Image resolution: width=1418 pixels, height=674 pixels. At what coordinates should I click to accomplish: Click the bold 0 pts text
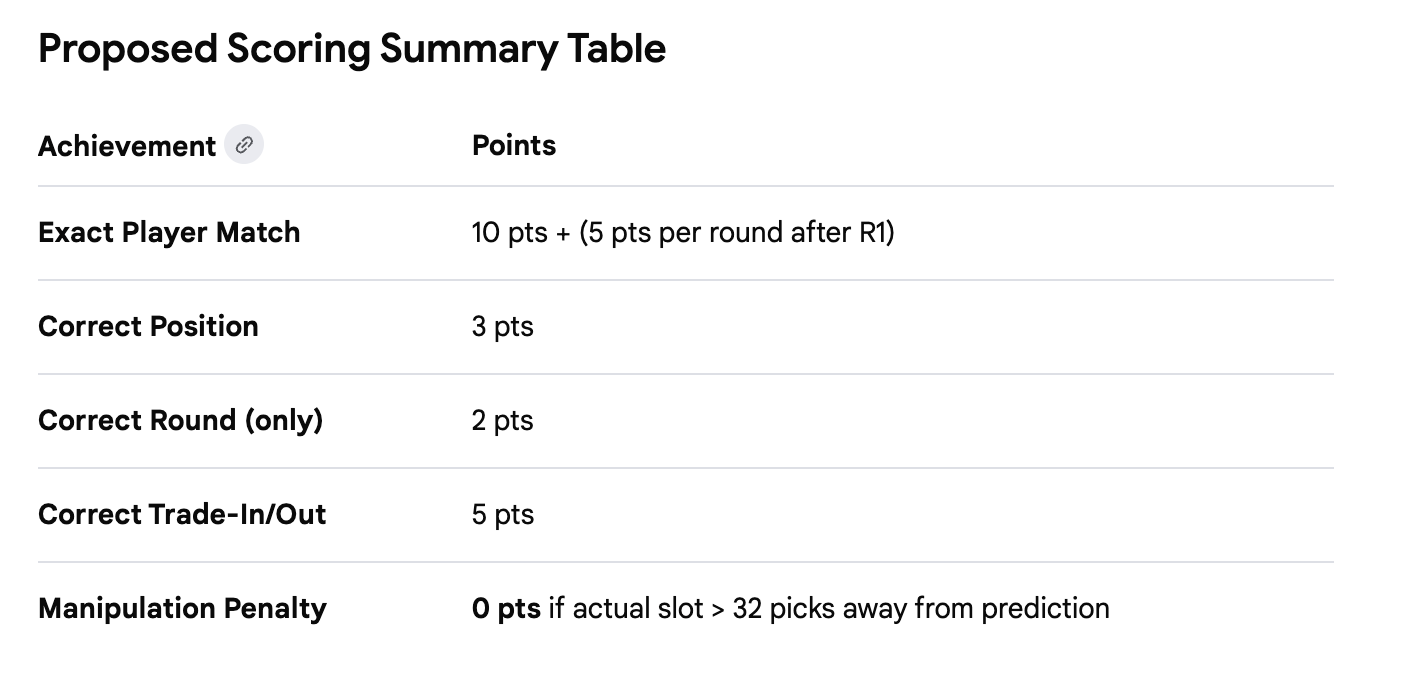point(506,608)
